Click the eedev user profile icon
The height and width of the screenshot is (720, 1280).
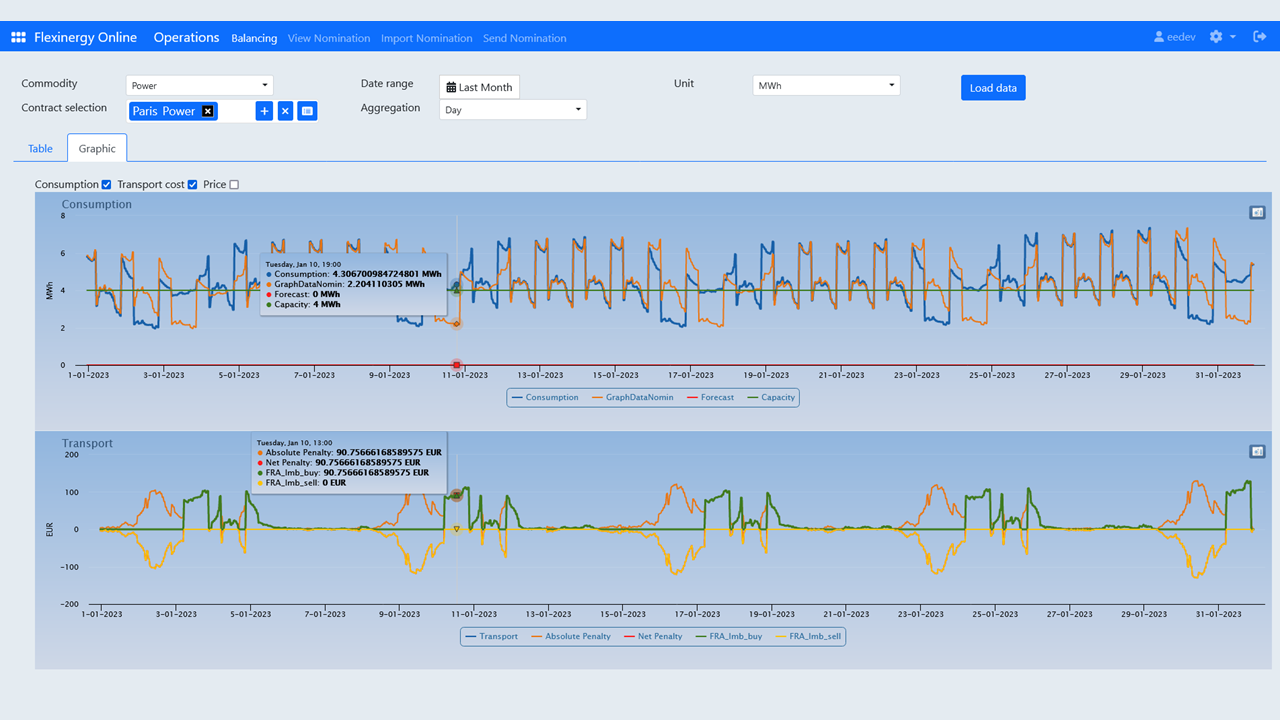pos(1159,37)
